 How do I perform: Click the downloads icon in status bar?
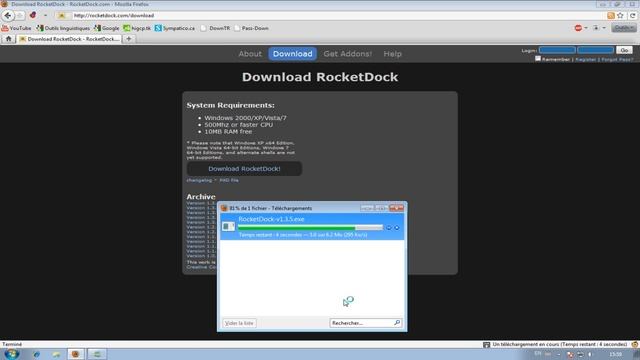pyautogui.click(x=486, y=344)
